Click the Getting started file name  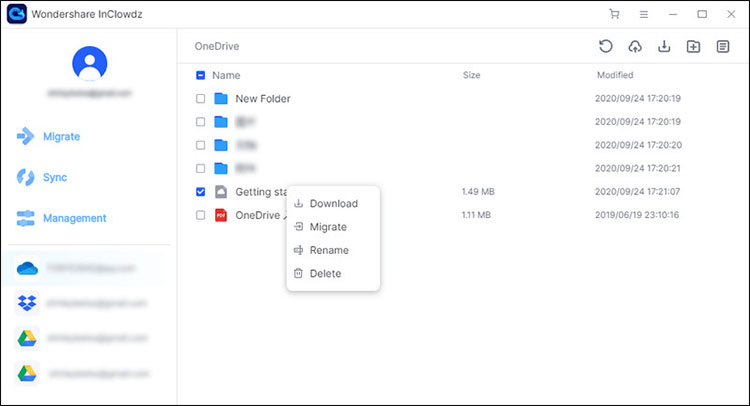pos(261,192)
